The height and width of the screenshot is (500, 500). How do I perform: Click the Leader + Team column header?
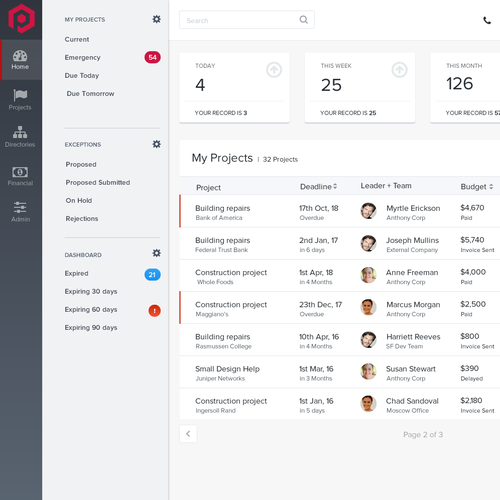click(386, 186)
